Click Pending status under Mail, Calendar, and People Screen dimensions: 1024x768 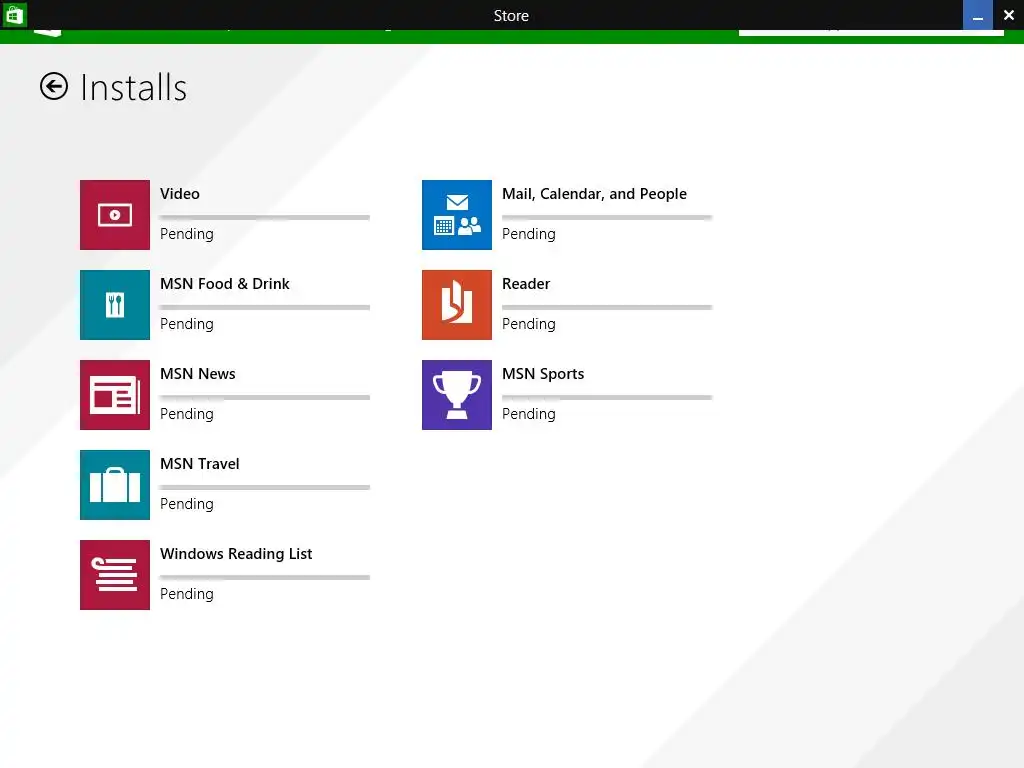(529, 234)
